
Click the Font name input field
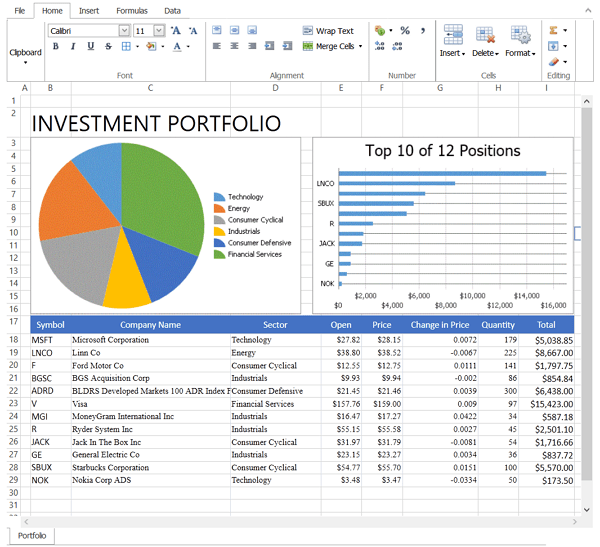tap(83, 31)
